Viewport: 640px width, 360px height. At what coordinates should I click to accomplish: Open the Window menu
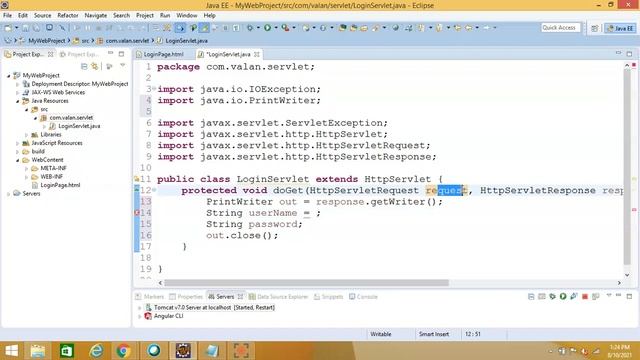pyautogui.click(x=187, y=16)
